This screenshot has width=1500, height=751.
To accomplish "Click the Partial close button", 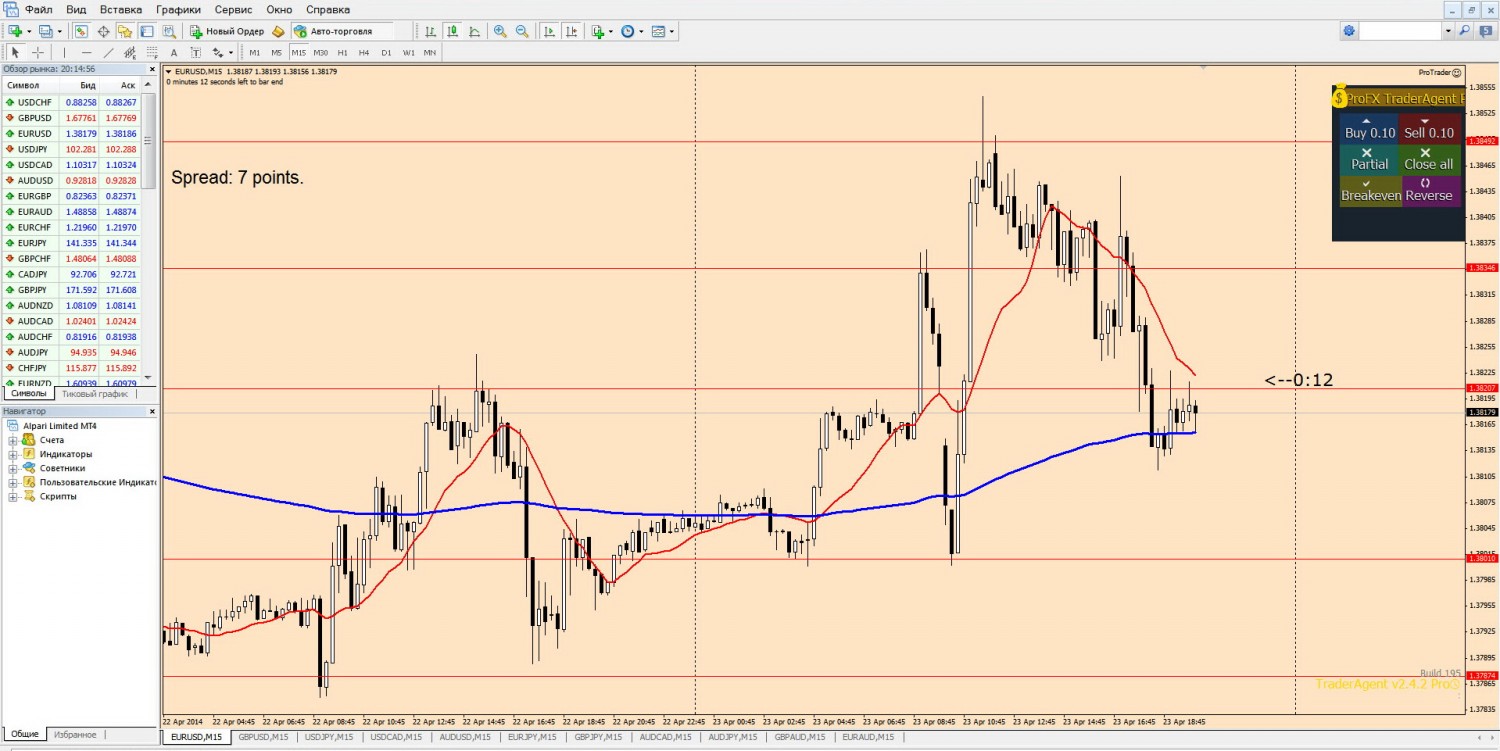I will coord(1369,160).
